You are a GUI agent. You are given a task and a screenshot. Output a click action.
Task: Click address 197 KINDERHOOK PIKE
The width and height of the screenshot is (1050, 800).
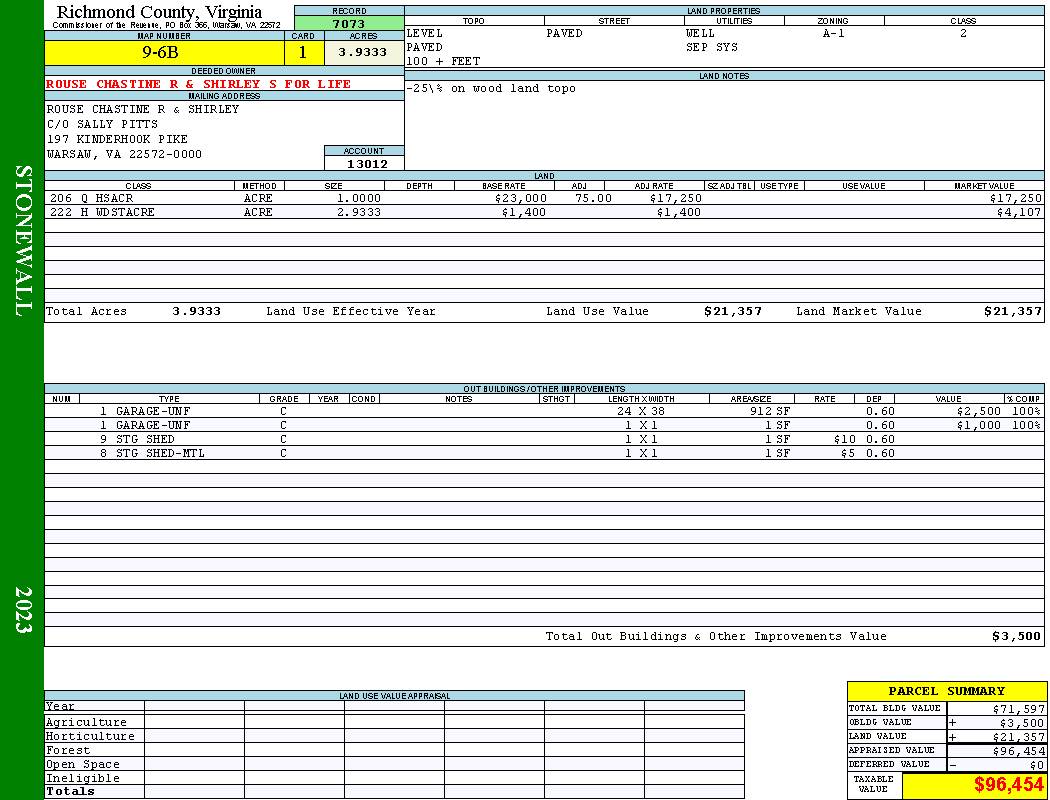coord(117,139)
